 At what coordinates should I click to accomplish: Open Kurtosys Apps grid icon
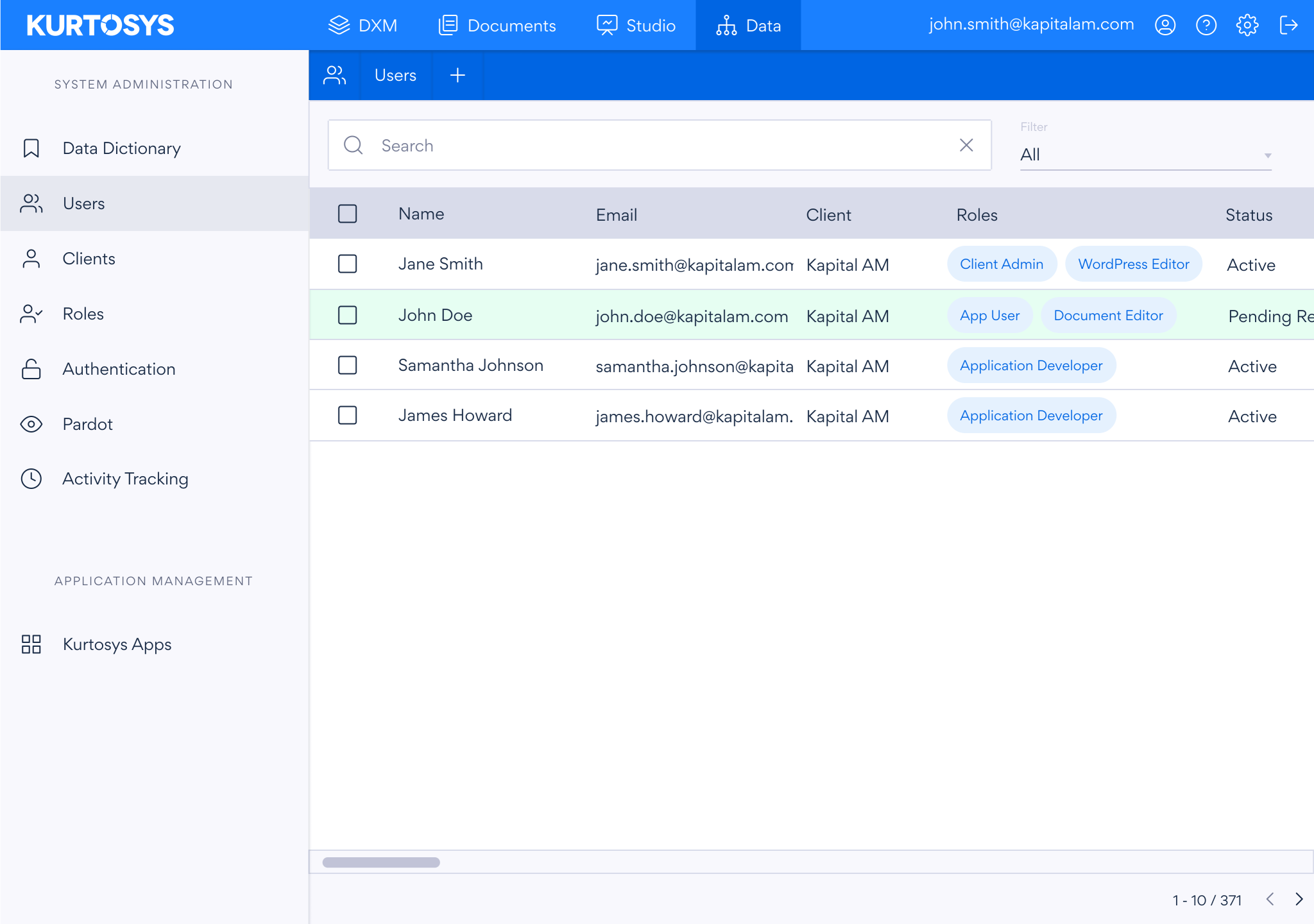[x=31, y=644]
